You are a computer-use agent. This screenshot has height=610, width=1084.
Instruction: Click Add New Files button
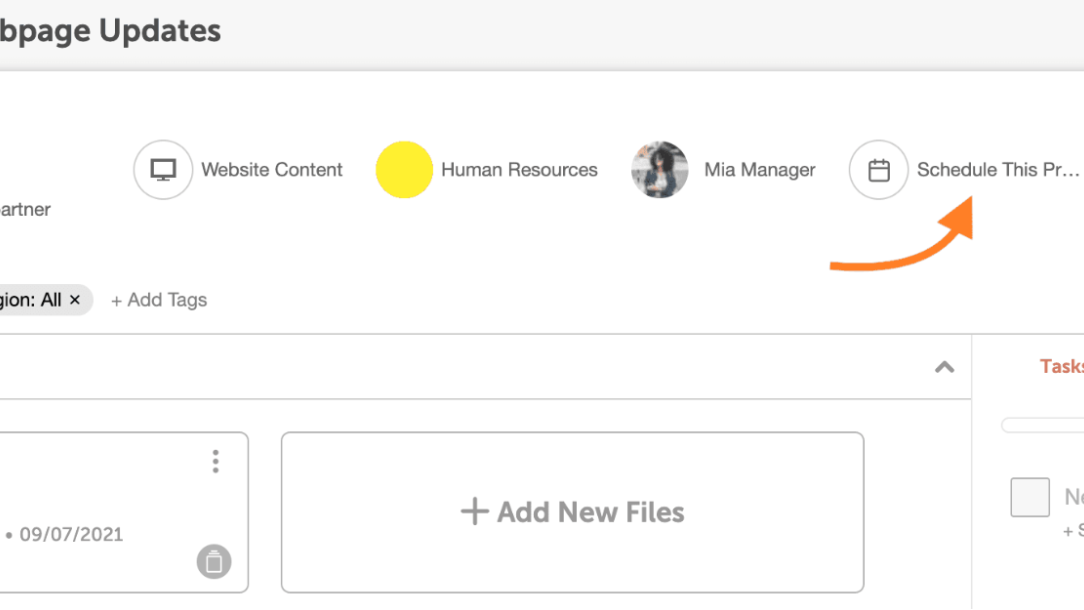point(572,512)
